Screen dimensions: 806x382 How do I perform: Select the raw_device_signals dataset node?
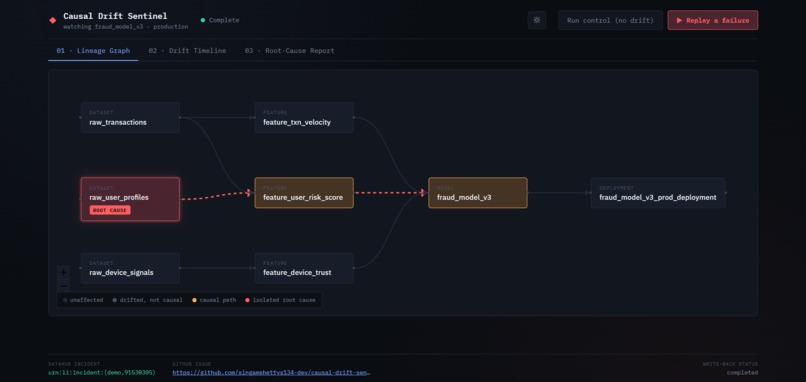click(x=130, y=268)
